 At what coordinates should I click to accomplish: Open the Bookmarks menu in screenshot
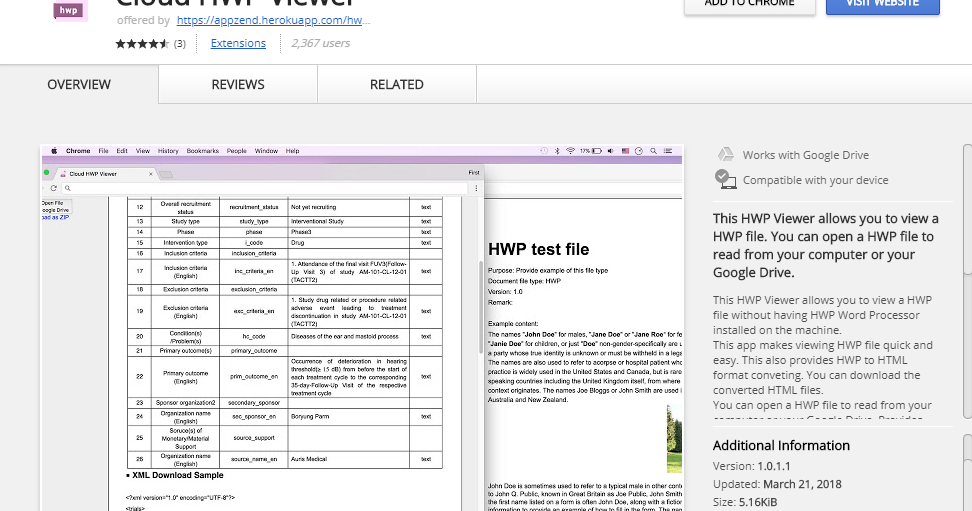(203, 151)
